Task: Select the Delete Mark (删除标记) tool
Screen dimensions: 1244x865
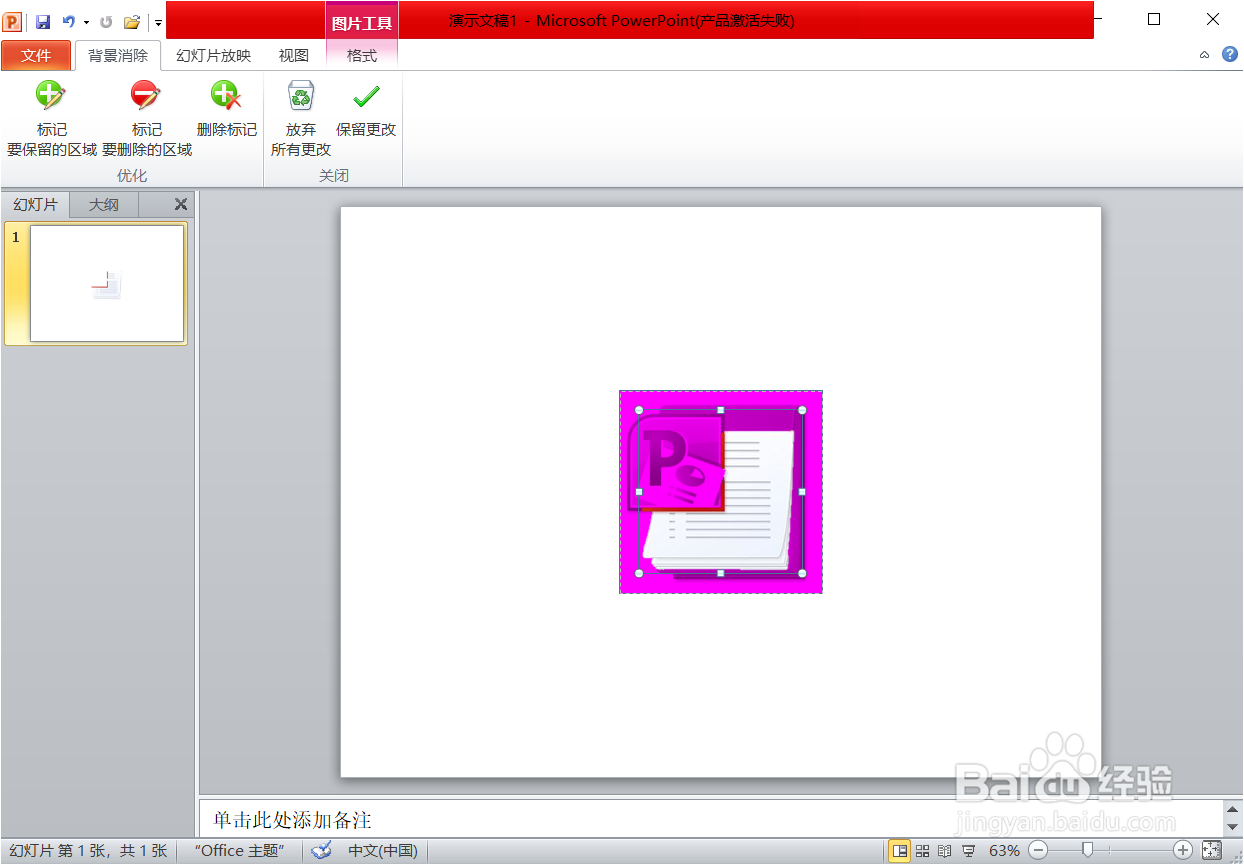Action: tap(227, 109)
